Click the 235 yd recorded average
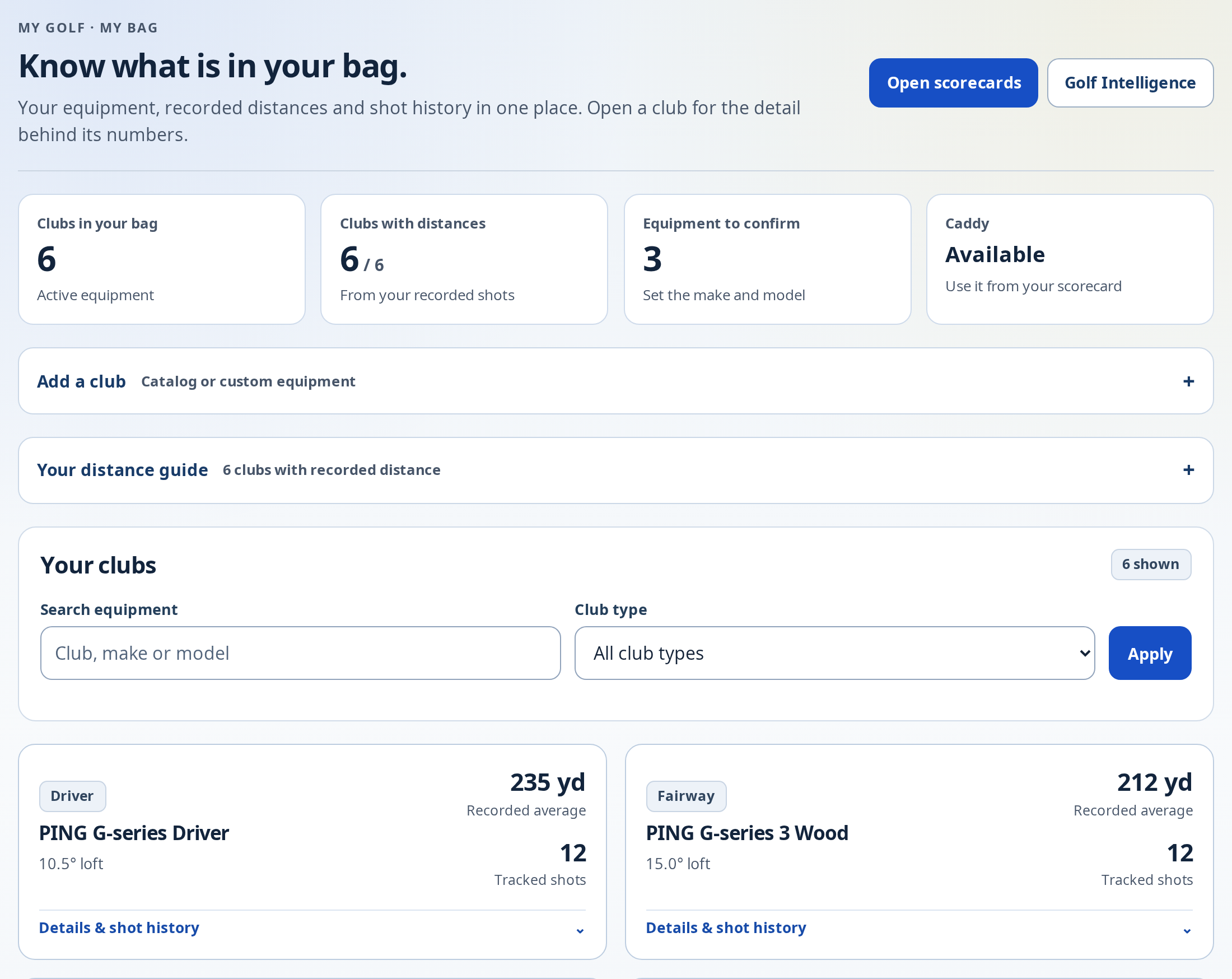 point(548,782)
